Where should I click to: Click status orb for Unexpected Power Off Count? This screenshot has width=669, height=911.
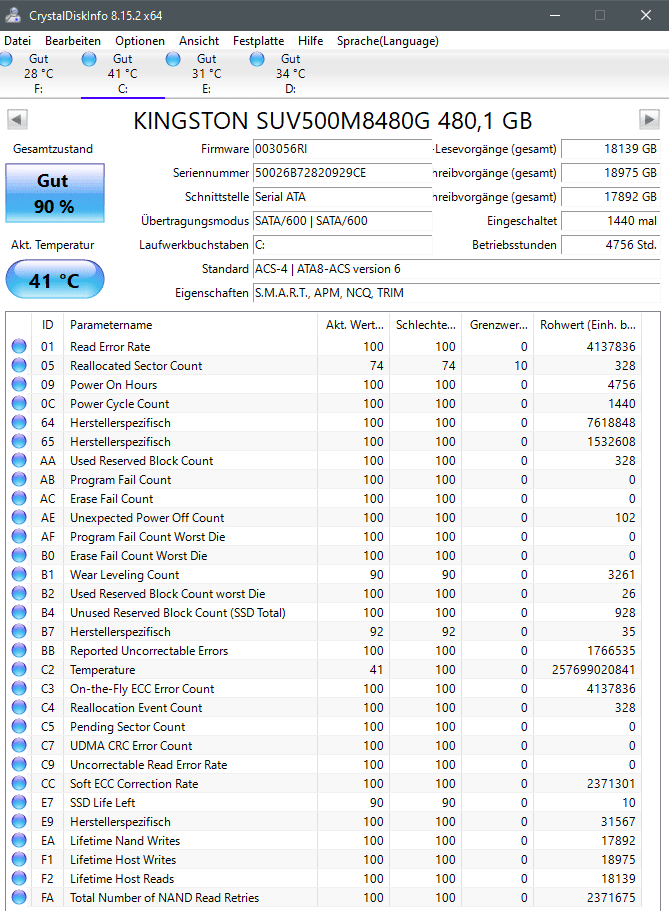(x=19, y=517)
